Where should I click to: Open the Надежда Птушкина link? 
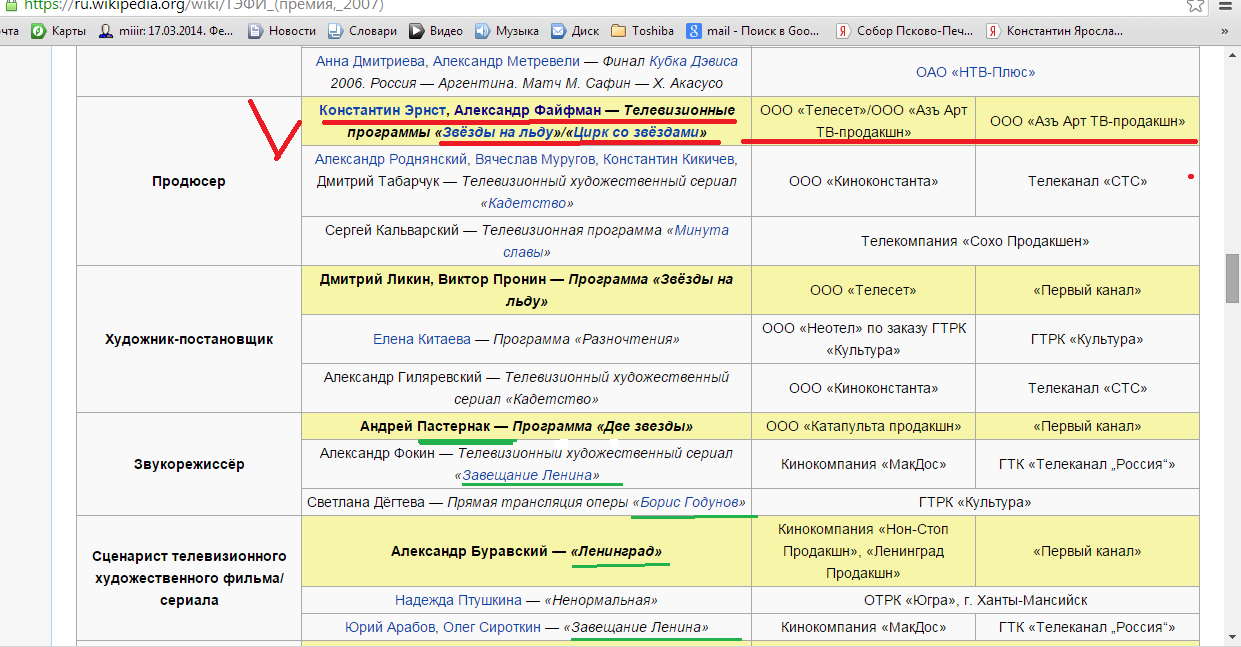(x=458, y=600)
